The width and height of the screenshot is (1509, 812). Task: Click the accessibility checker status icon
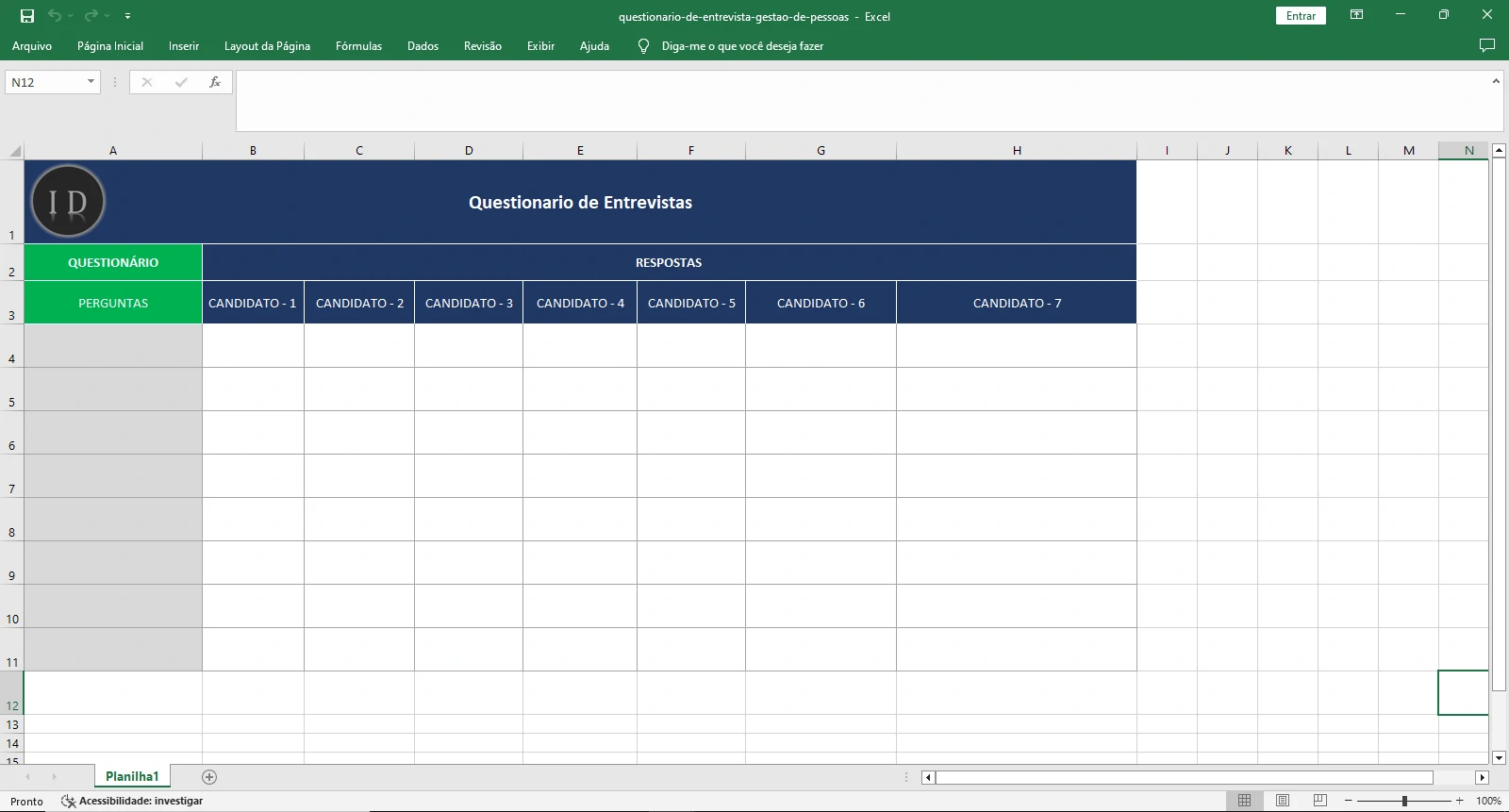[68, 801]
